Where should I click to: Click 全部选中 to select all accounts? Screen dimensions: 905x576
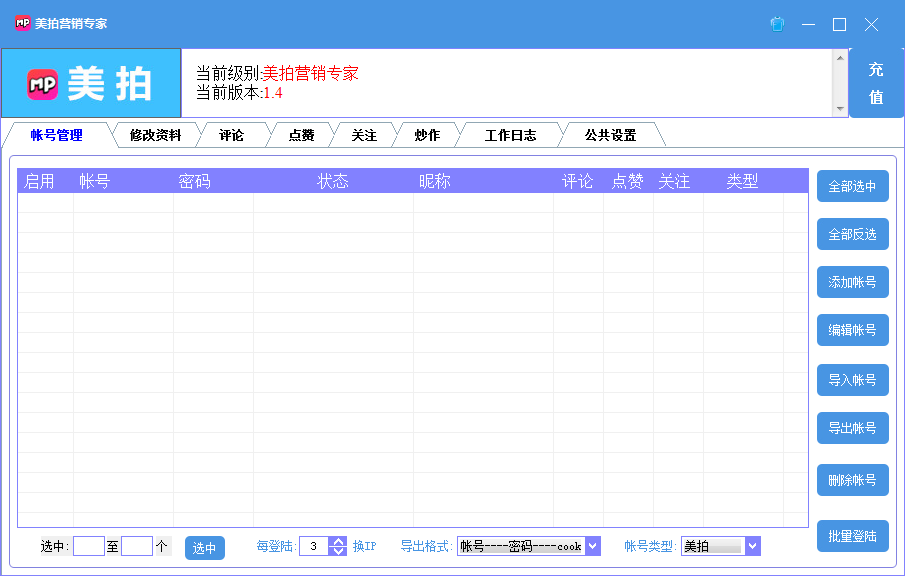click(852, 186)
